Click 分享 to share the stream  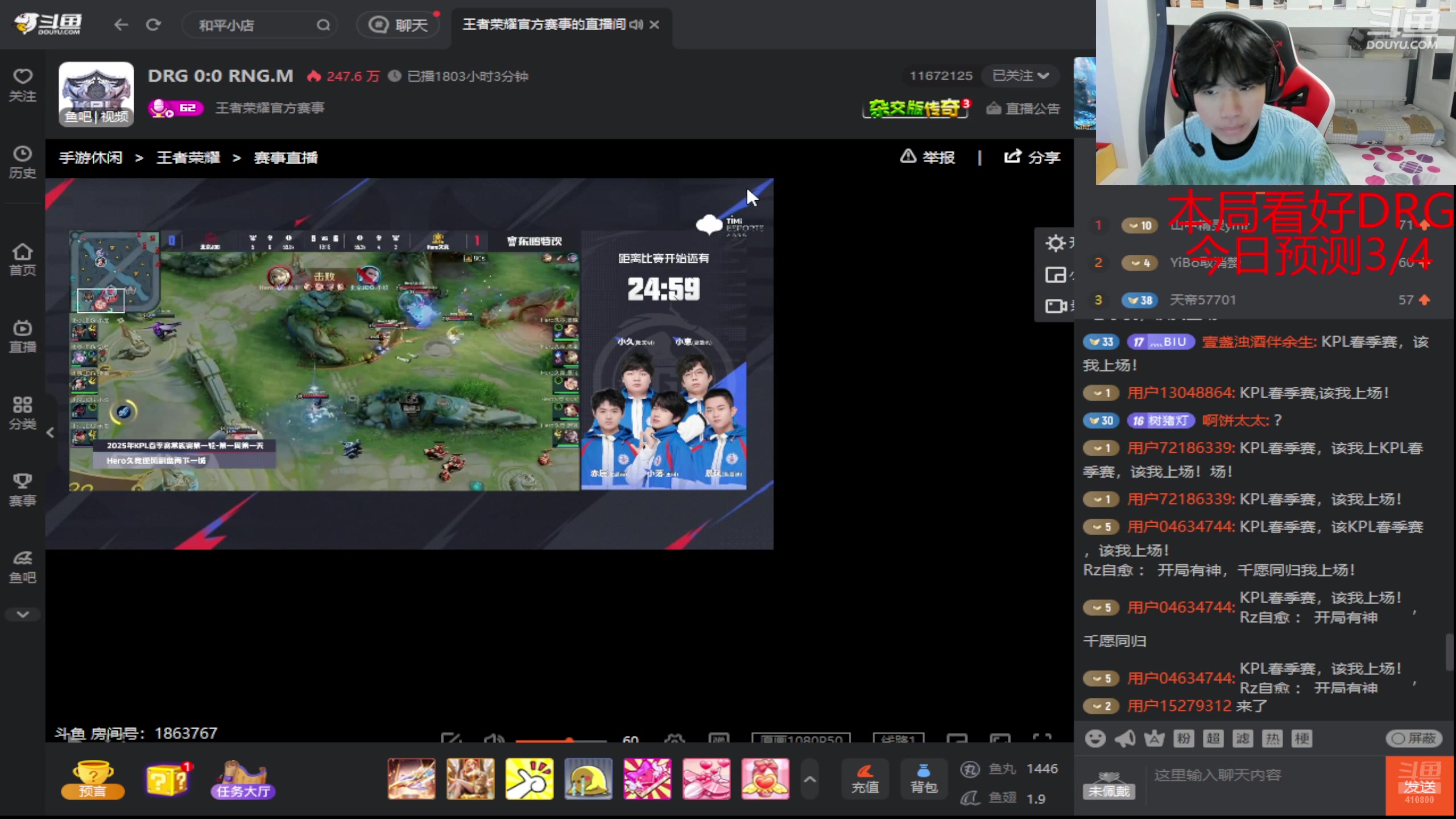click(1032, 157)
